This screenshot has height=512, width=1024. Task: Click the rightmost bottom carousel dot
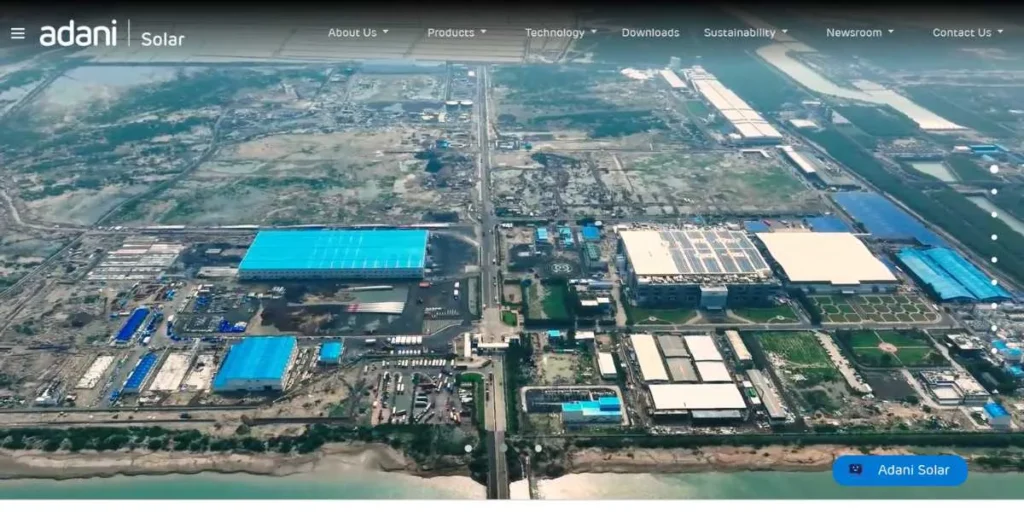tap(538, 448)
